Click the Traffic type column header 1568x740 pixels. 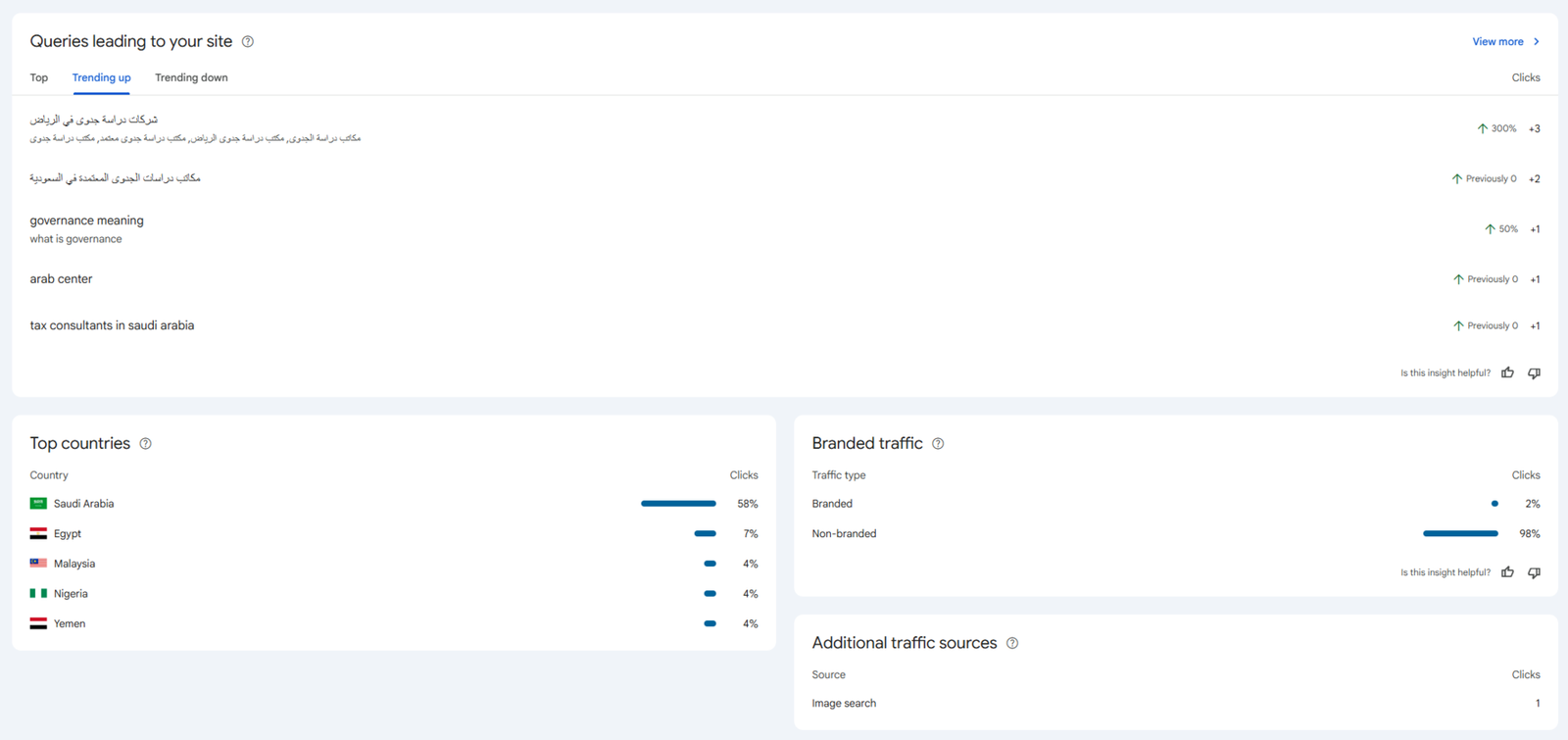pyautogui.click(x=839, y=475)
